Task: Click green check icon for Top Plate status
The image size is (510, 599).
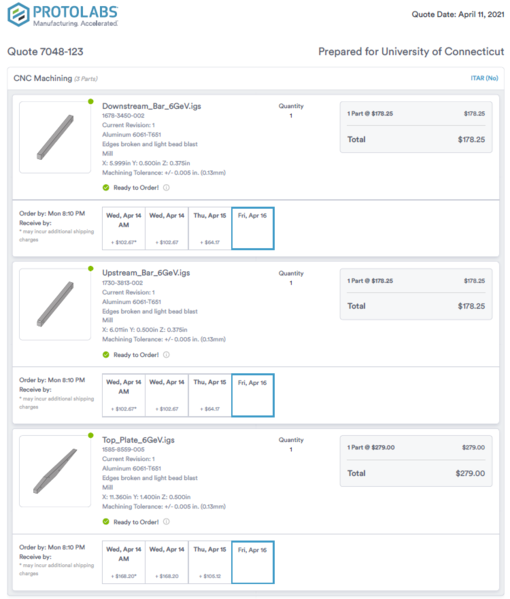Action: [x=106, y=522]
